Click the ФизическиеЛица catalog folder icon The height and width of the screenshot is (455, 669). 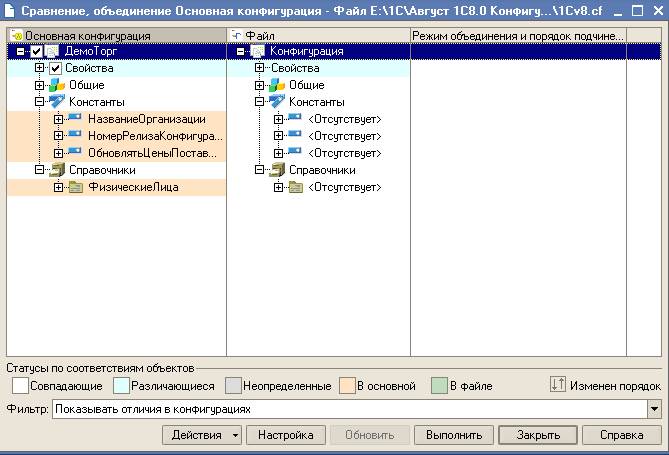click(75, 187)
